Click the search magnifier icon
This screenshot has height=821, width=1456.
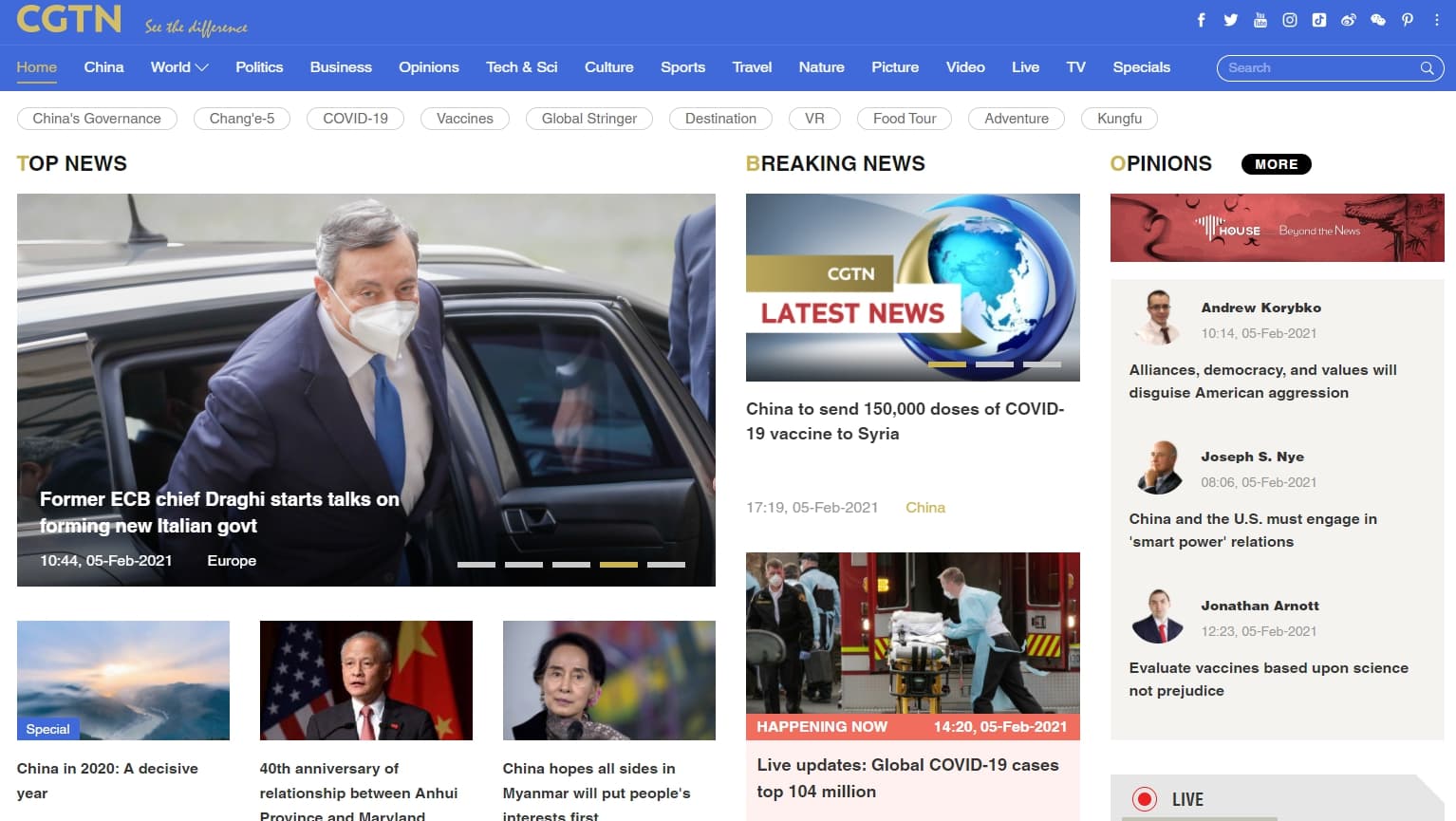(x=1427, y=68)
